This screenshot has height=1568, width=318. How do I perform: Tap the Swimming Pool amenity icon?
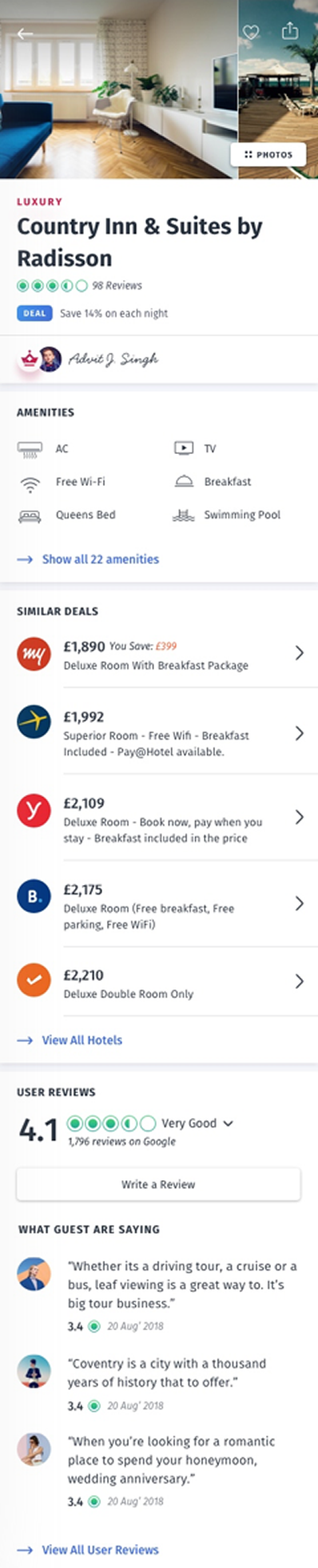[x=184, y=515]
